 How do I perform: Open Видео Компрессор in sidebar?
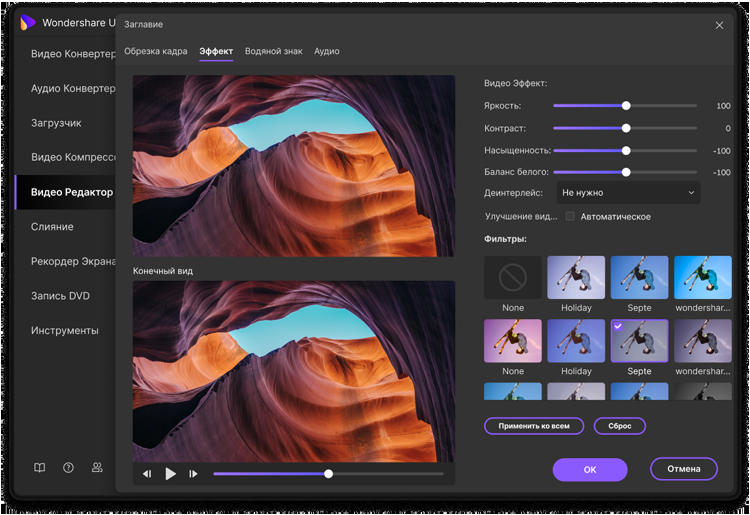(66, 157)
